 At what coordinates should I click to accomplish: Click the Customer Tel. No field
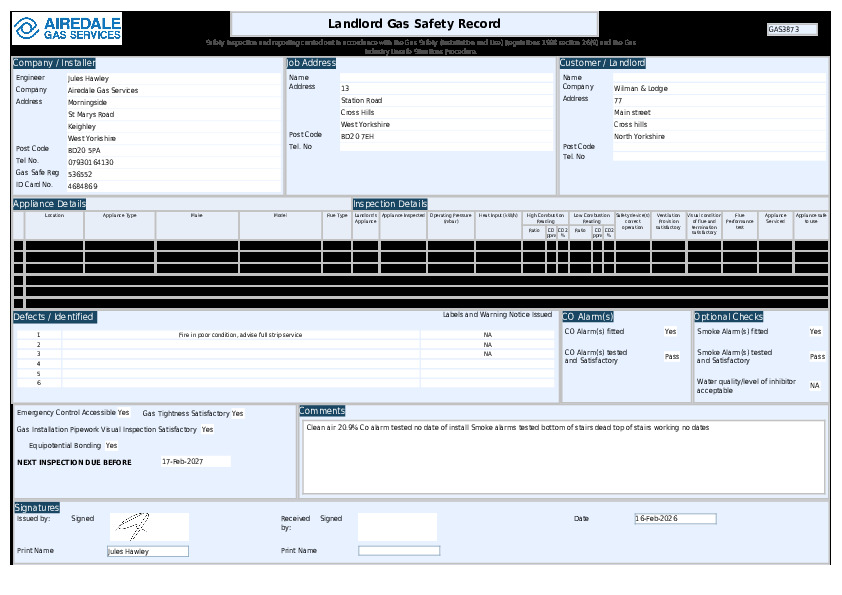pos(719,157)
